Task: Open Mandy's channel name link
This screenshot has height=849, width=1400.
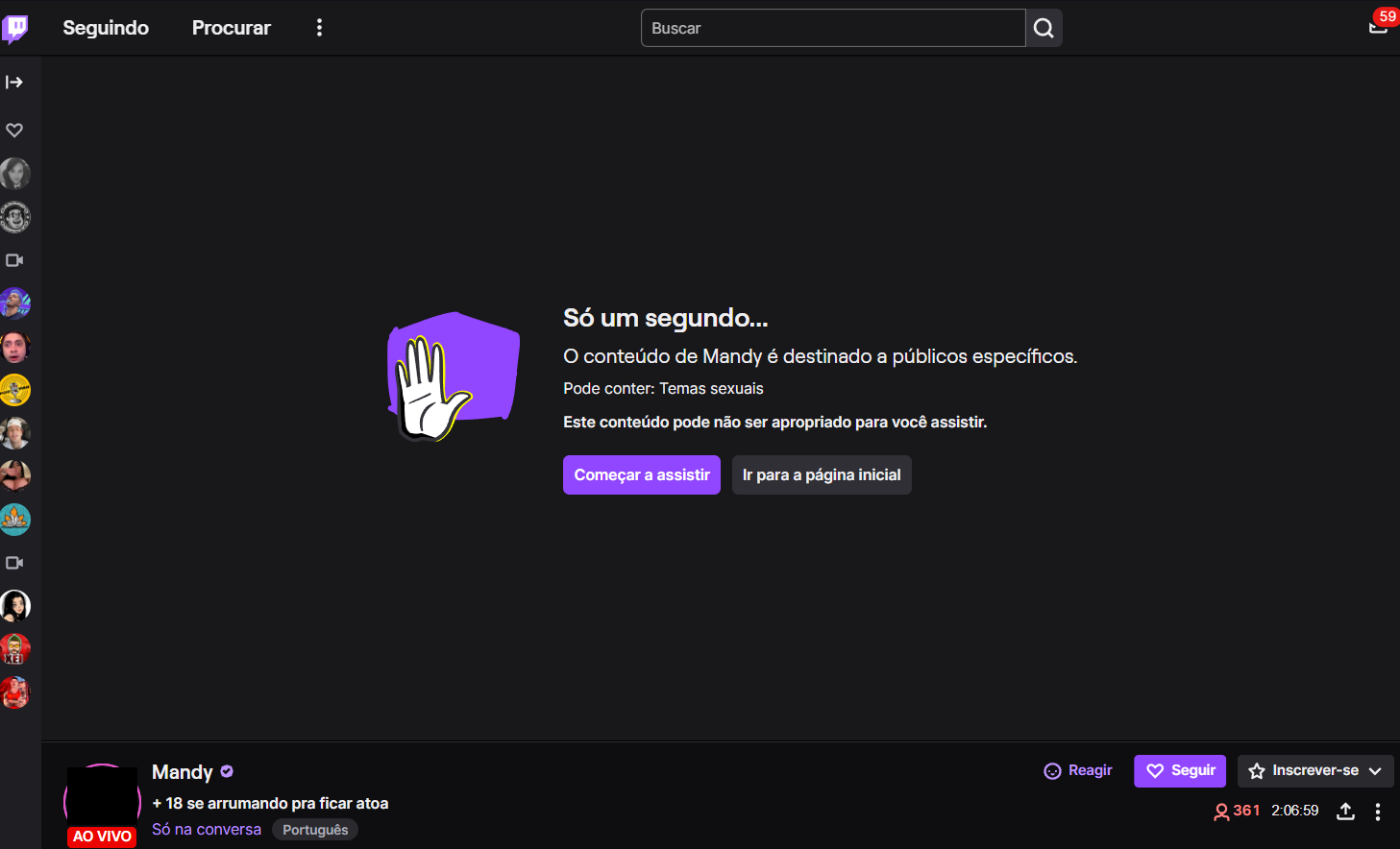Action: (x=183, y=772)
